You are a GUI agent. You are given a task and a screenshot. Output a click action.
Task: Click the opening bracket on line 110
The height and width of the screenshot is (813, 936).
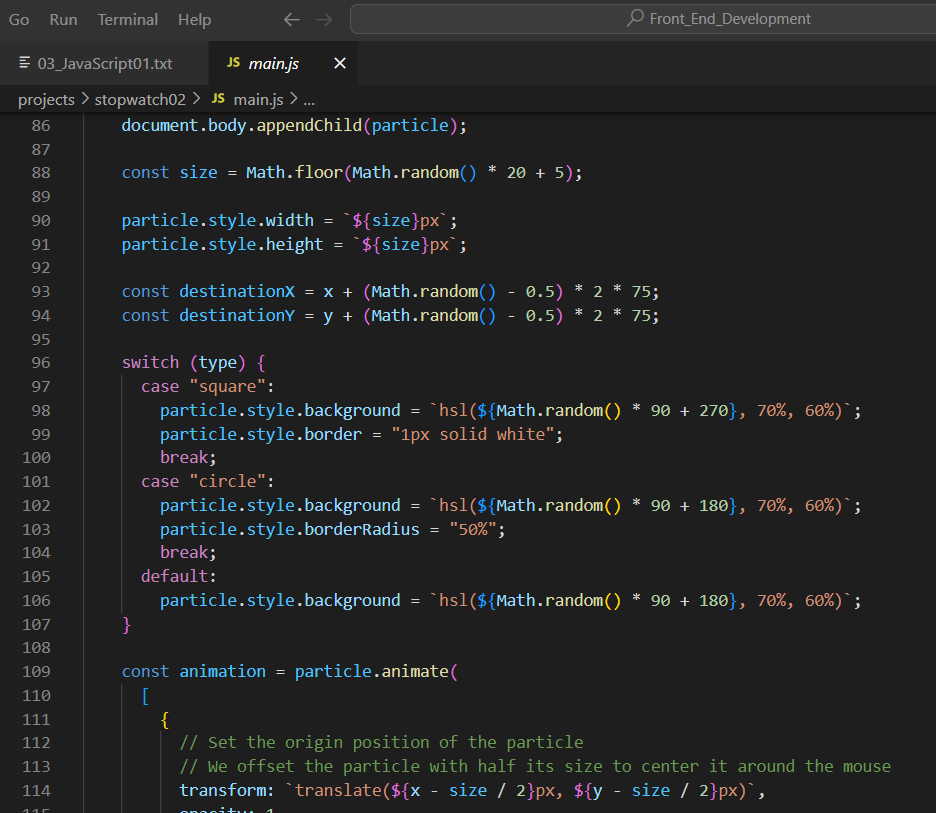[x=145, y=696]
